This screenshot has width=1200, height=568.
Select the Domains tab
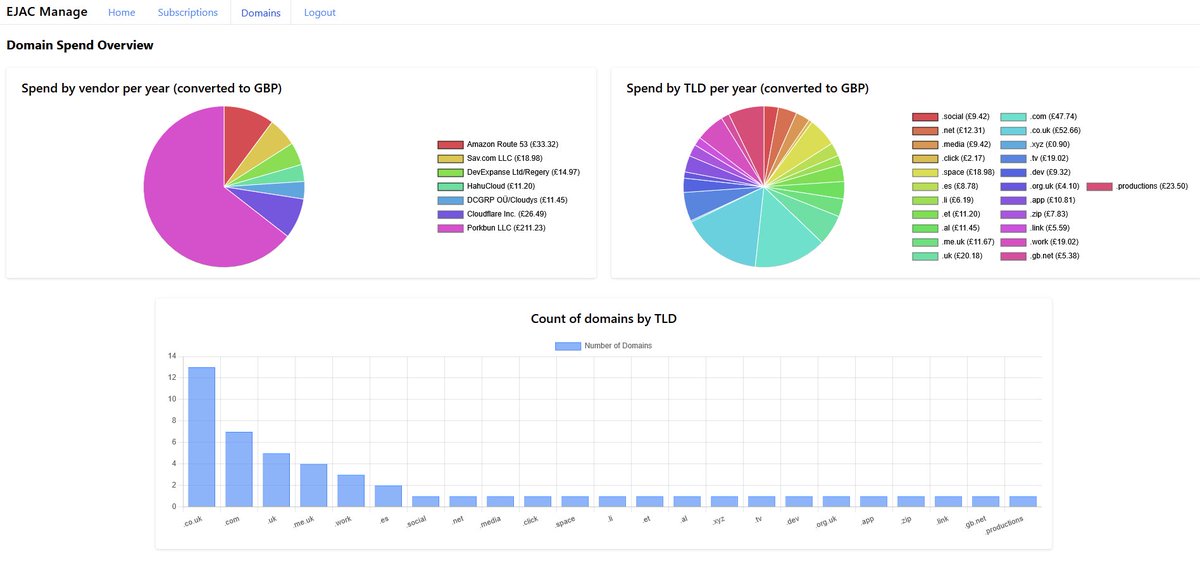point(261,13)
